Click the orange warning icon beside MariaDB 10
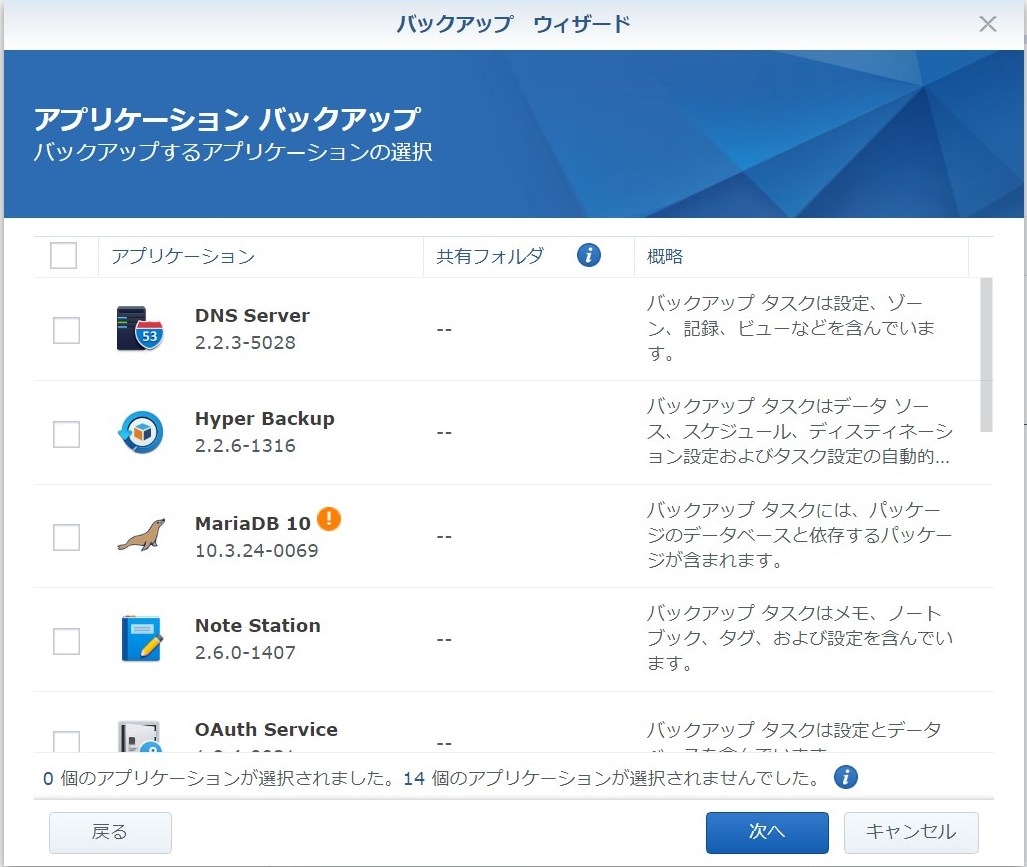The height and width of the screenshot is (867, 1027). point(329,519)
